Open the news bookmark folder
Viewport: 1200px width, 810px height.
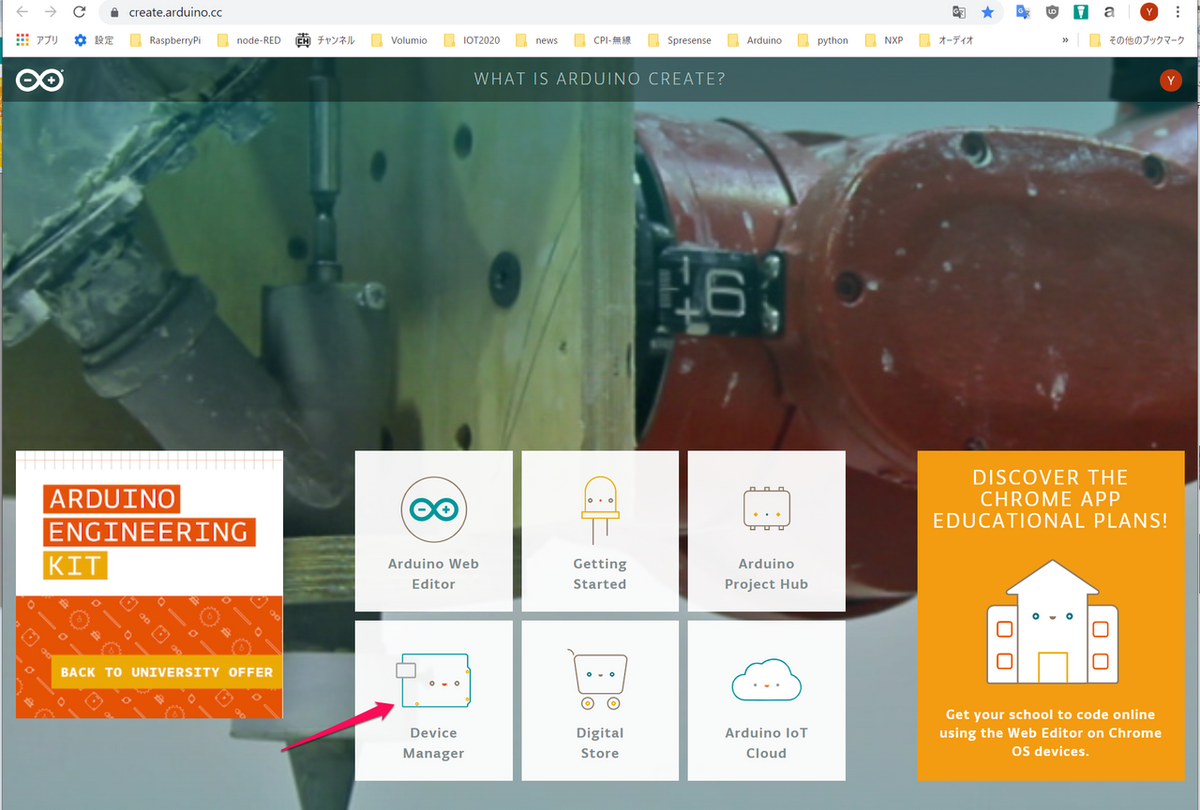(537, 41)
